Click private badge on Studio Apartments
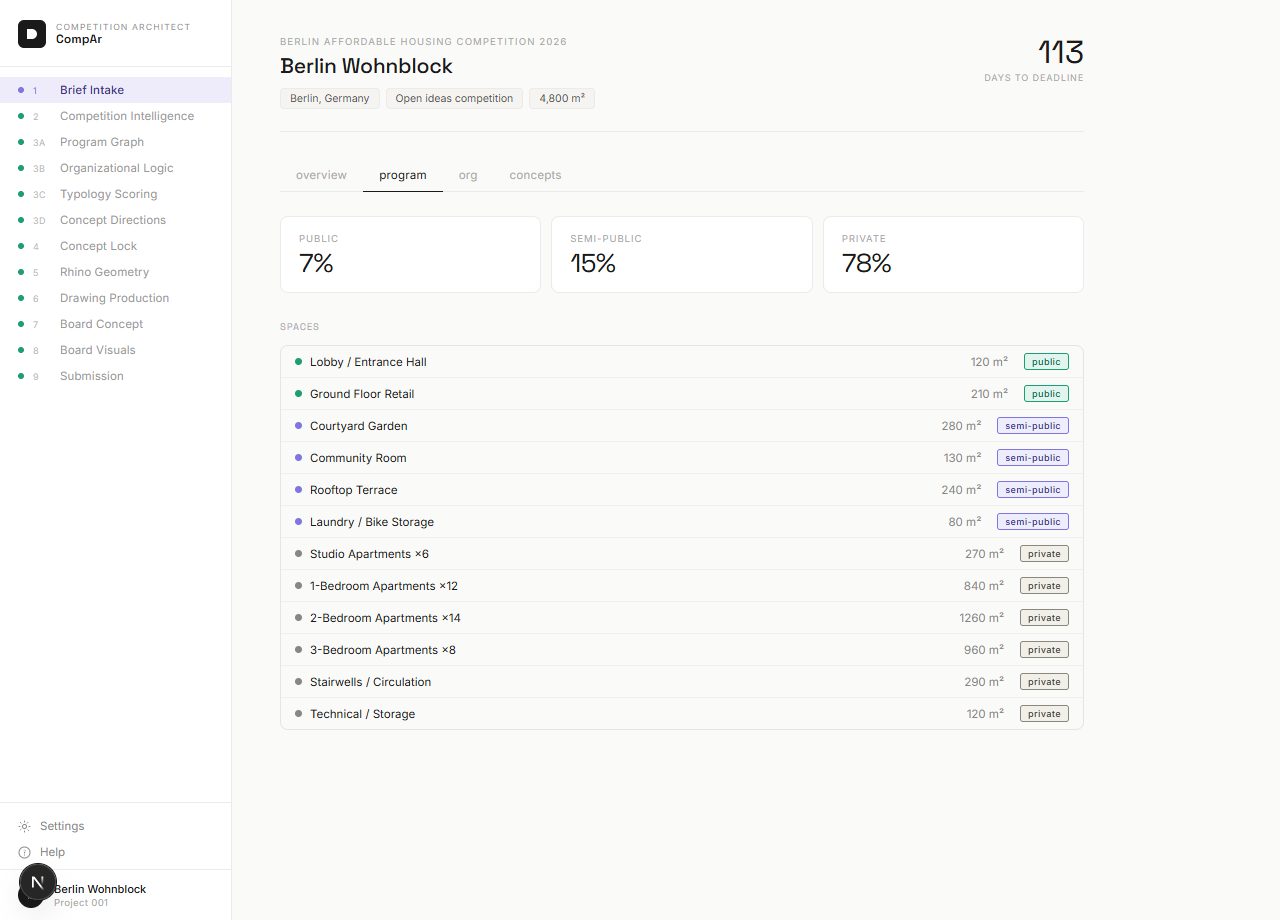This screenshot has width=1280, height=920. (x=1044, y=554)
